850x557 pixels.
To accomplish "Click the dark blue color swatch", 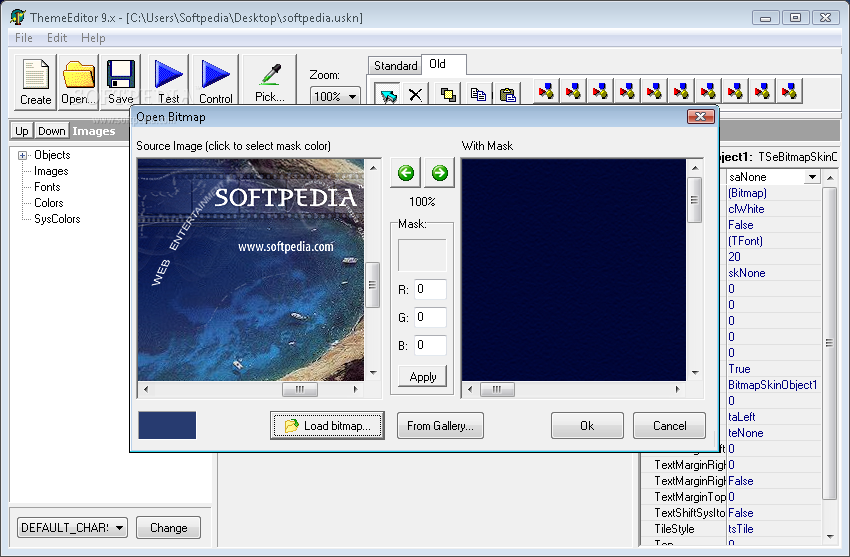I will tap(167, 425).
